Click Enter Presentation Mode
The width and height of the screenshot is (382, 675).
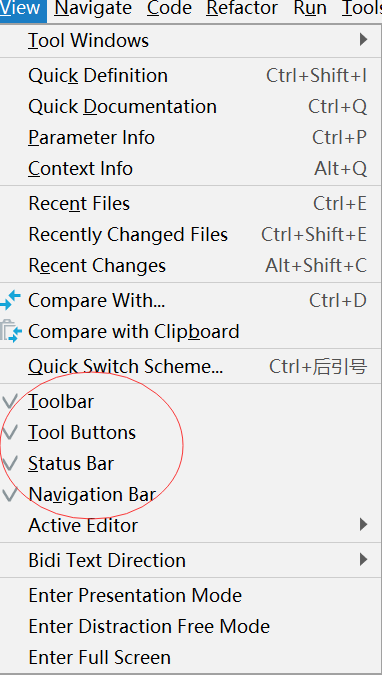click(x=191, y=596)
